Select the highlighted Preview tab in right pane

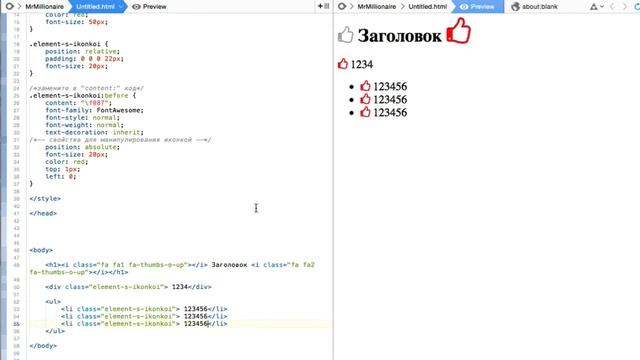(x=477, y=7)
